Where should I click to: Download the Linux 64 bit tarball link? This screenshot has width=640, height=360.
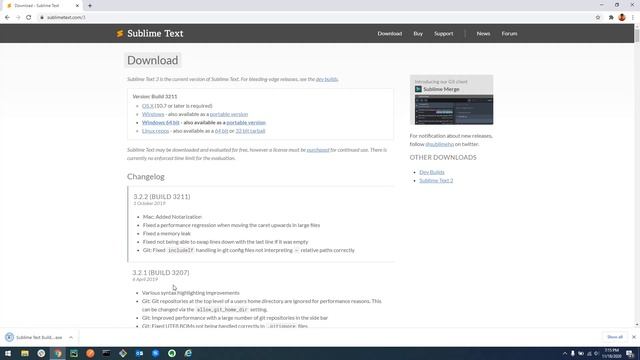click(x=221, y=131)
